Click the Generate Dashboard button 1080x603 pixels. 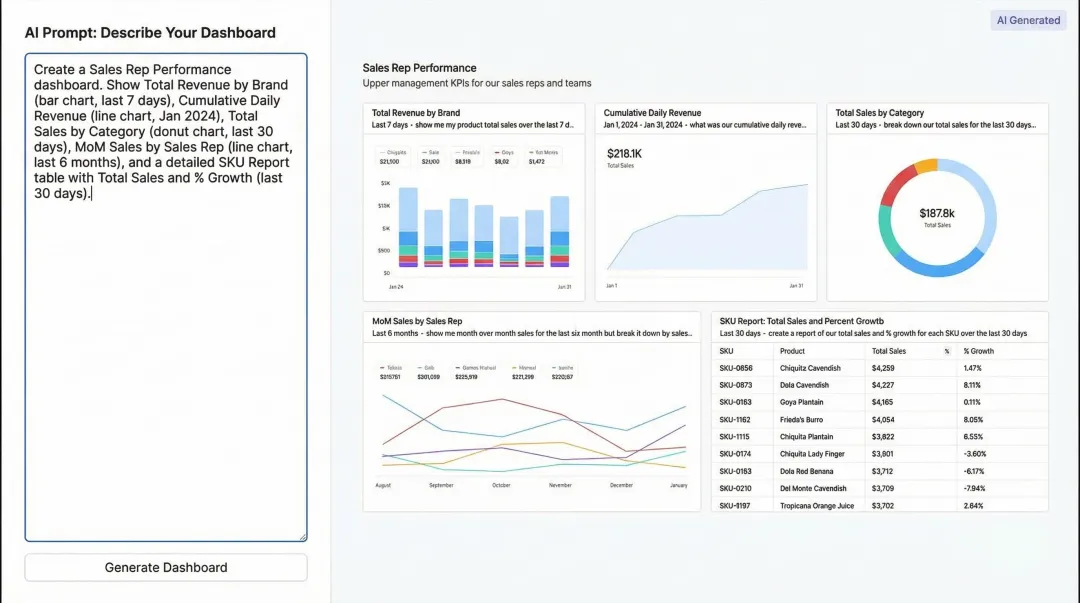click(x=165, y=567)
